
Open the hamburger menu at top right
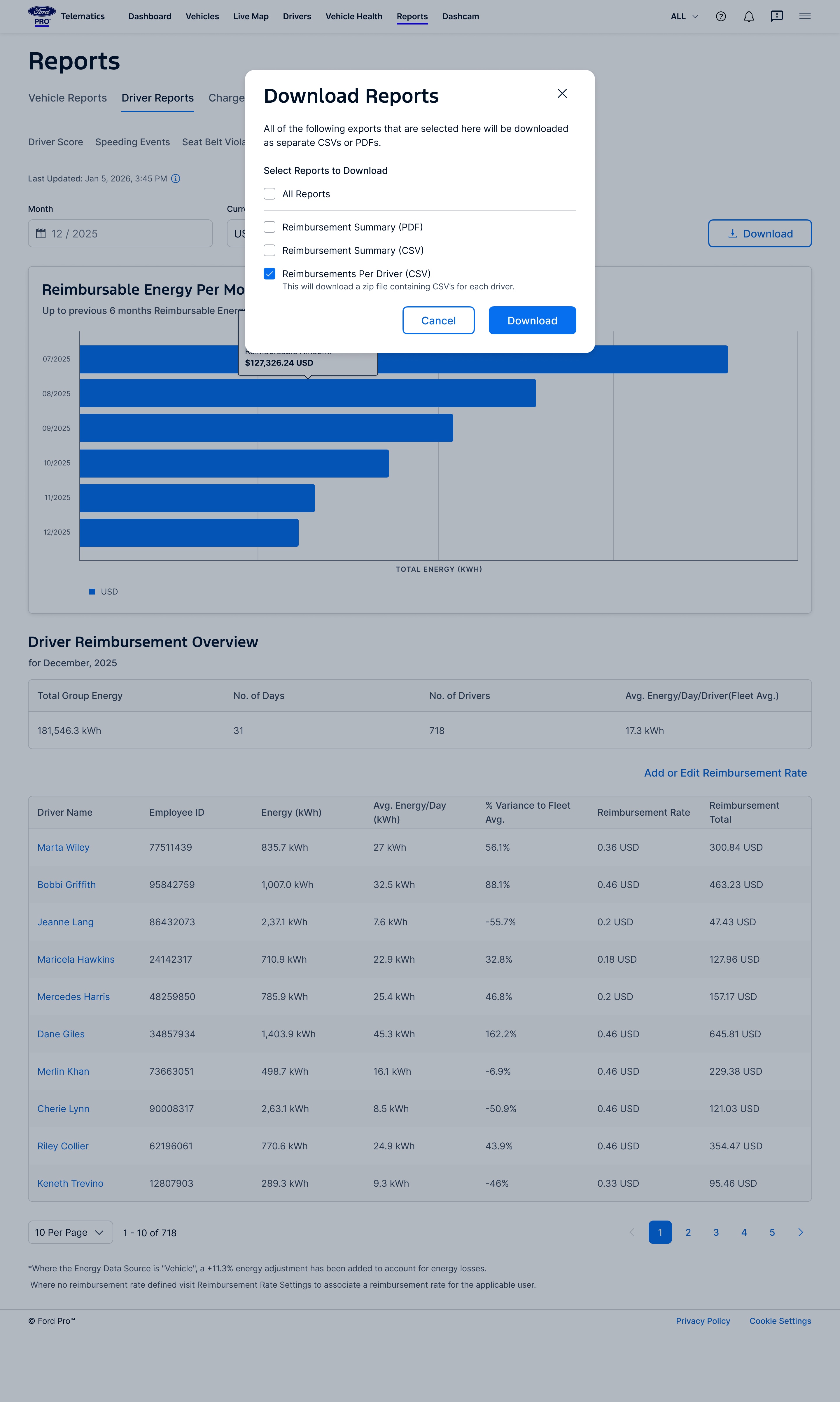(x=804, y=16)
